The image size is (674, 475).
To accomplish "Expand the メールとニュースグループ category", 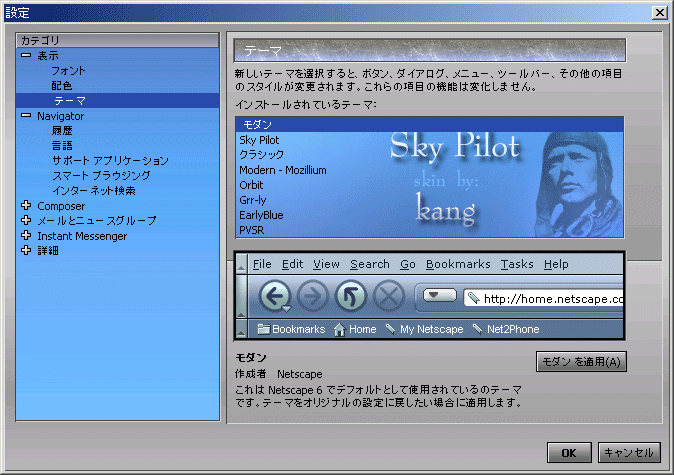I will [x=26, y=220].
